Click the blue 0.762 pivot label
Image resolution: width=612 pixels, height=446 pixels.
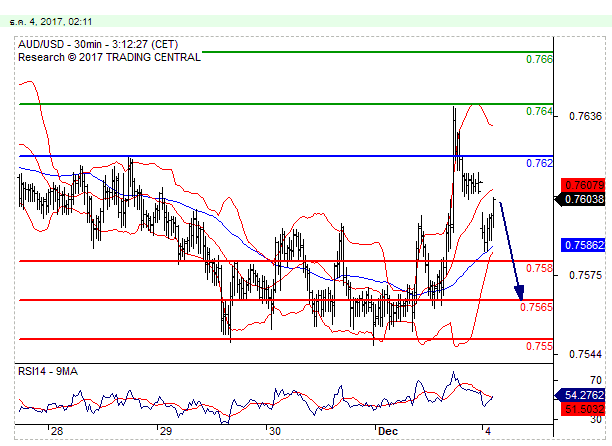tap(539, 163)
